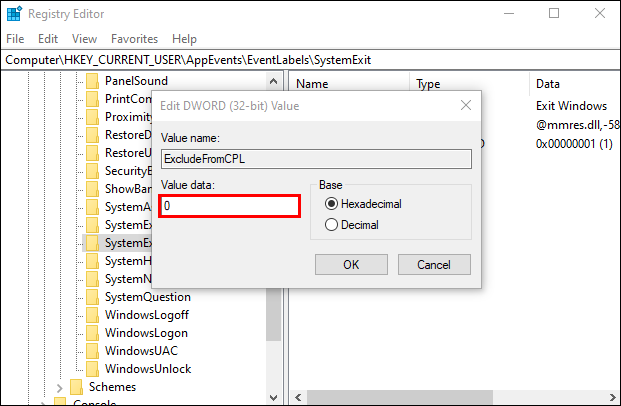Screen dimensions: 621x406
Task: Select the Hexadecimal base option
Action: (x=332, y=204)
